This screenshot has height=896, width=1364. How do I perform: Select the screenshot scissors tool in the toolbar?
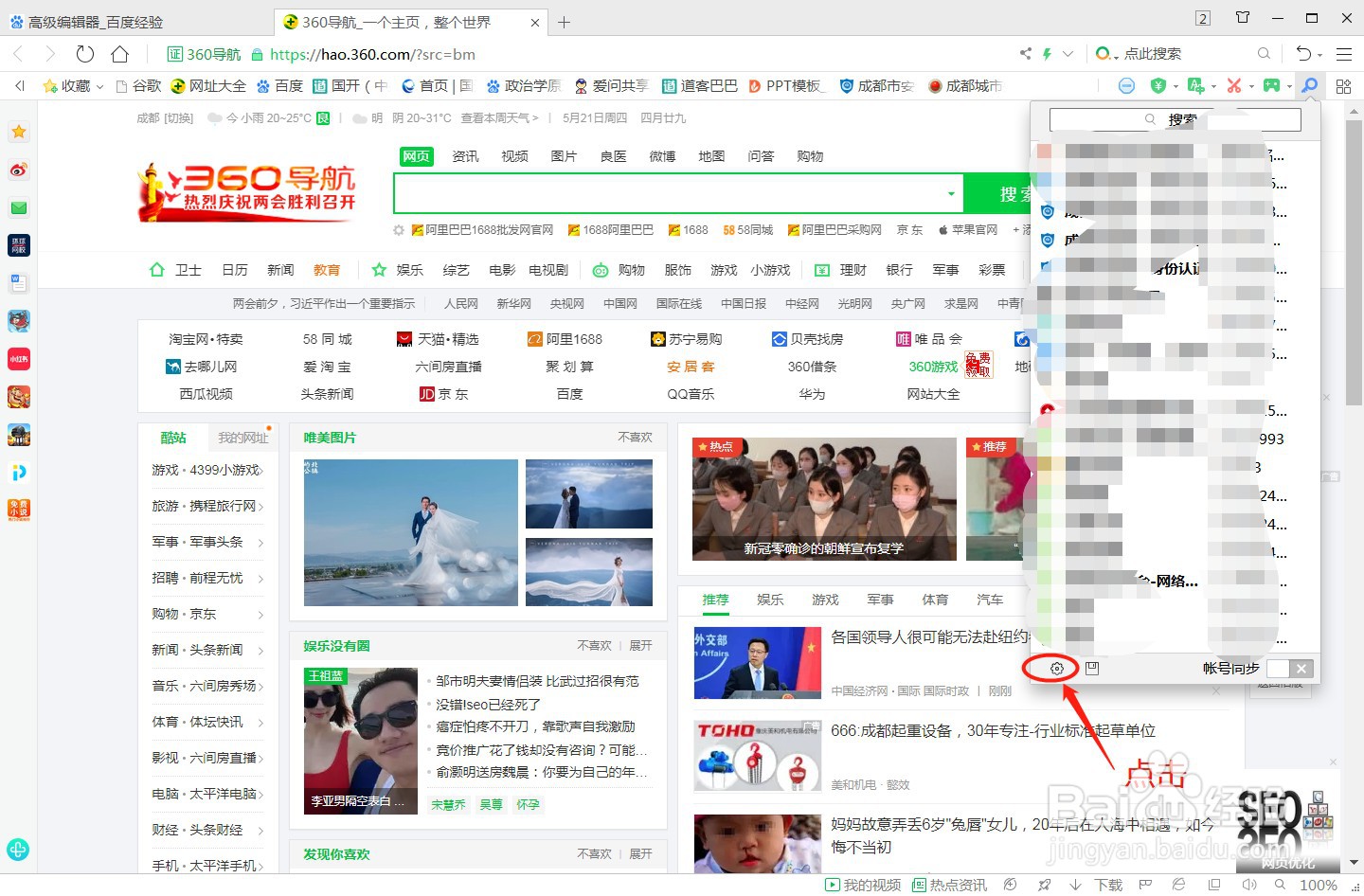(x=1234, y=85)
